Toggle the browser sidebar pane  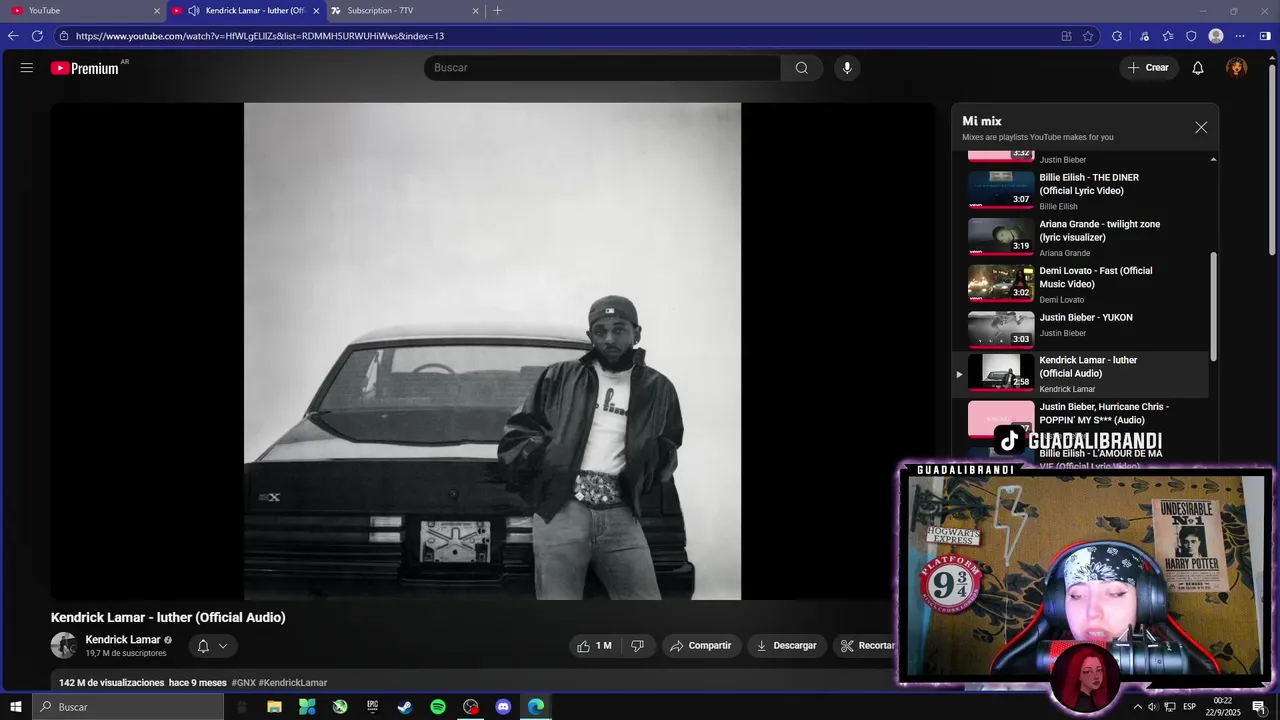pos(1265,36)
